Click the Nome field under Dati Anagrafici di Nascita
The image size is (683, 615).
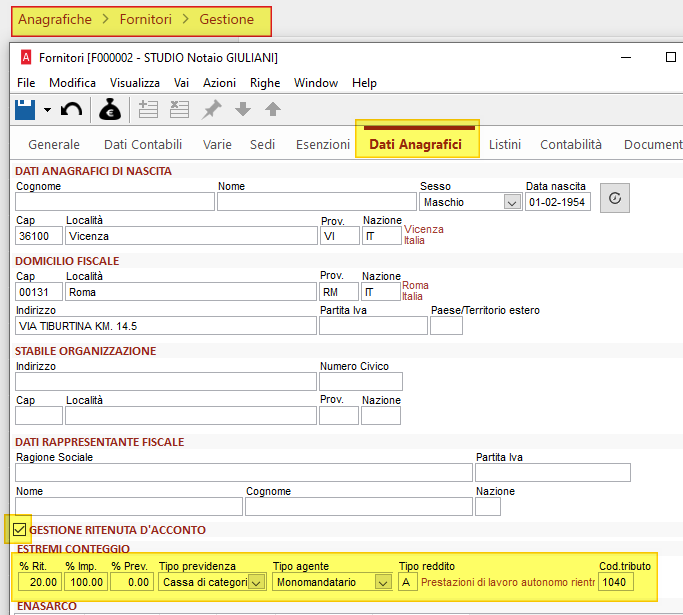click(317, 202)
